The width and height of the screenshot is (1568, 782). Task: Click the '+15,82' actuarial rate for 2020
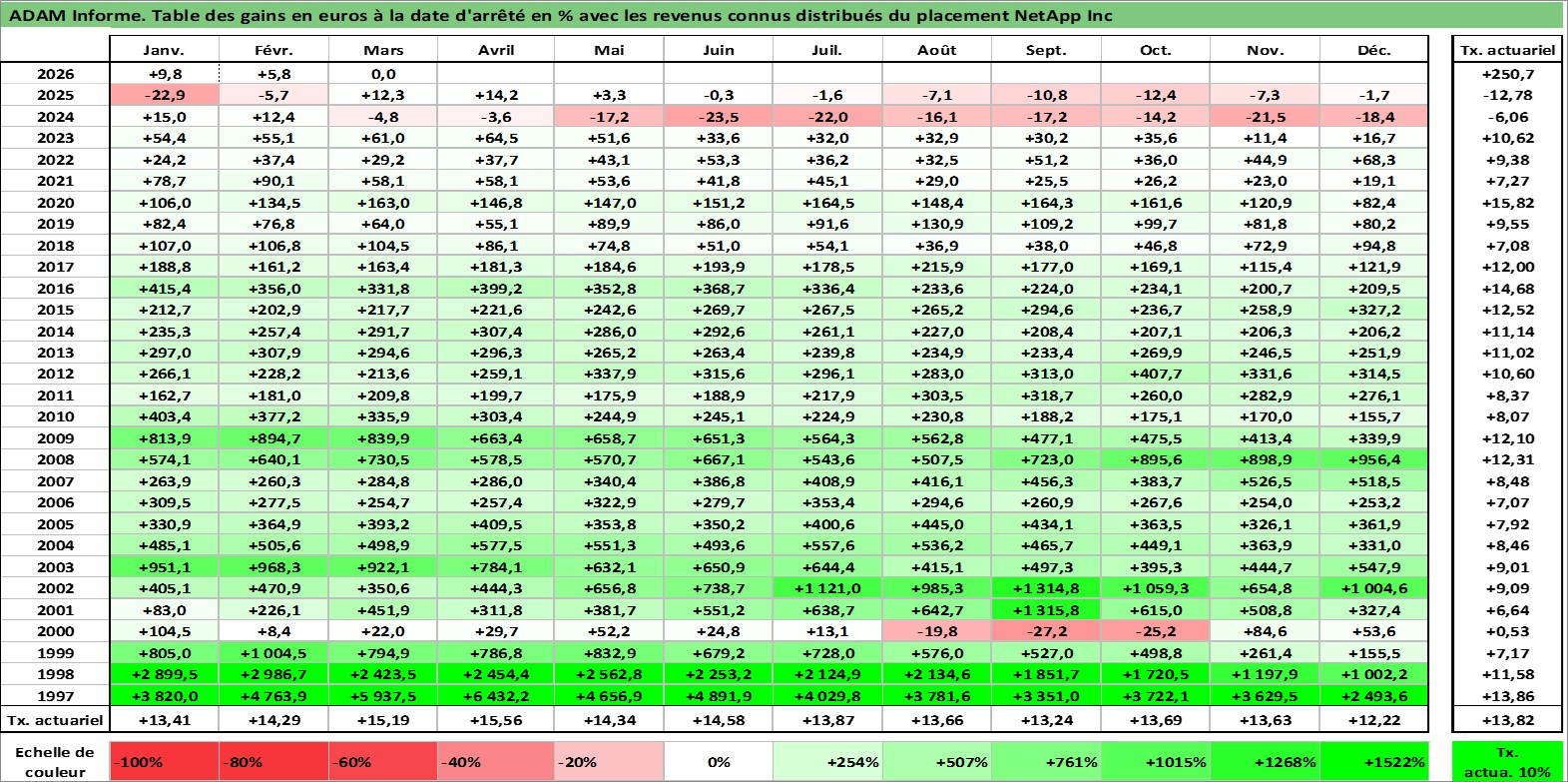[1508, 203]
